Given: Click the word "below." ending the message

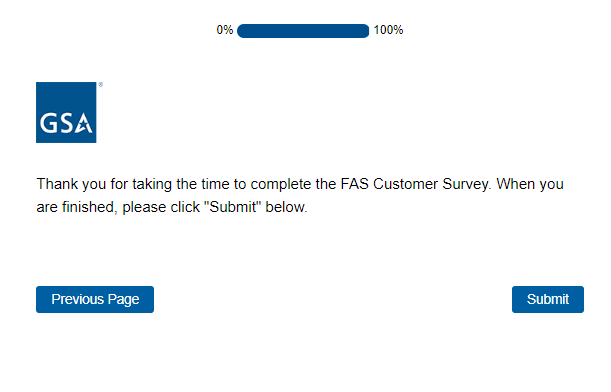Looking at the screenshot, I should pos(286,207).
